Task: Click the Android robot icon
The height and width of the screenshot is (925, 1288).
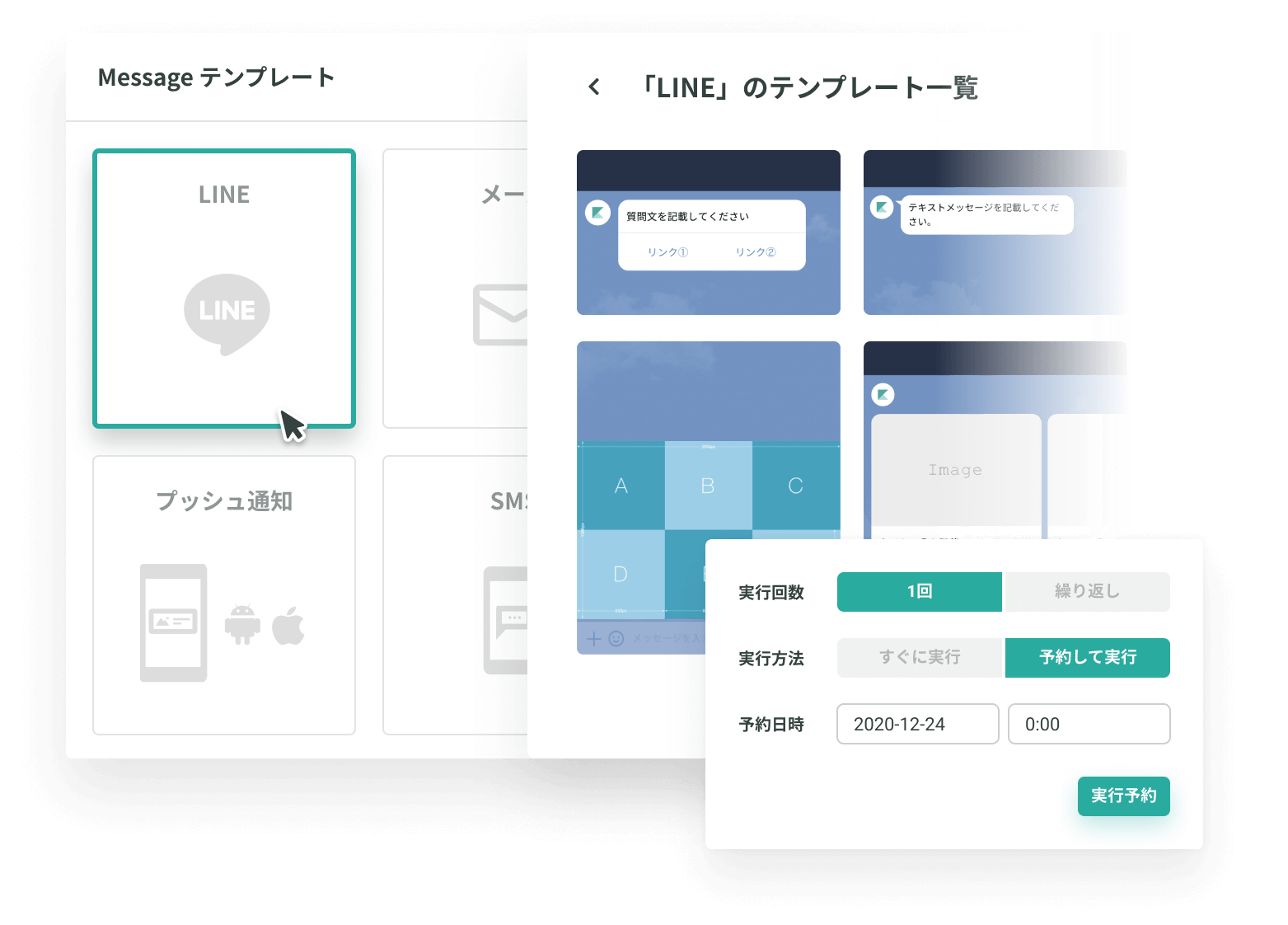Action: (x=242, y=625)
